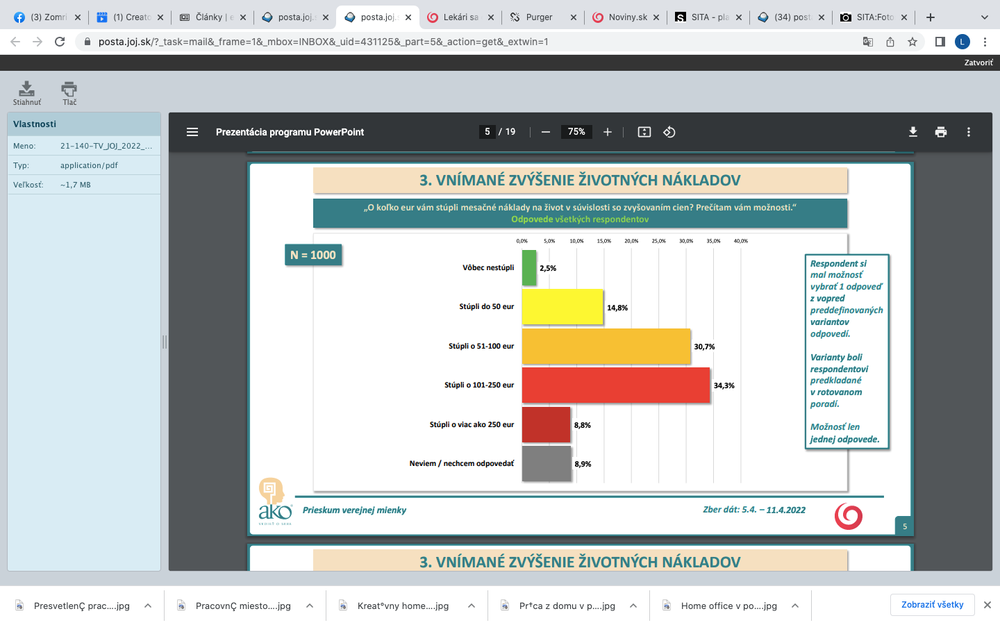Click the Zobraziť všetky button
The image size is (1000, 625).
coord(931,605)
